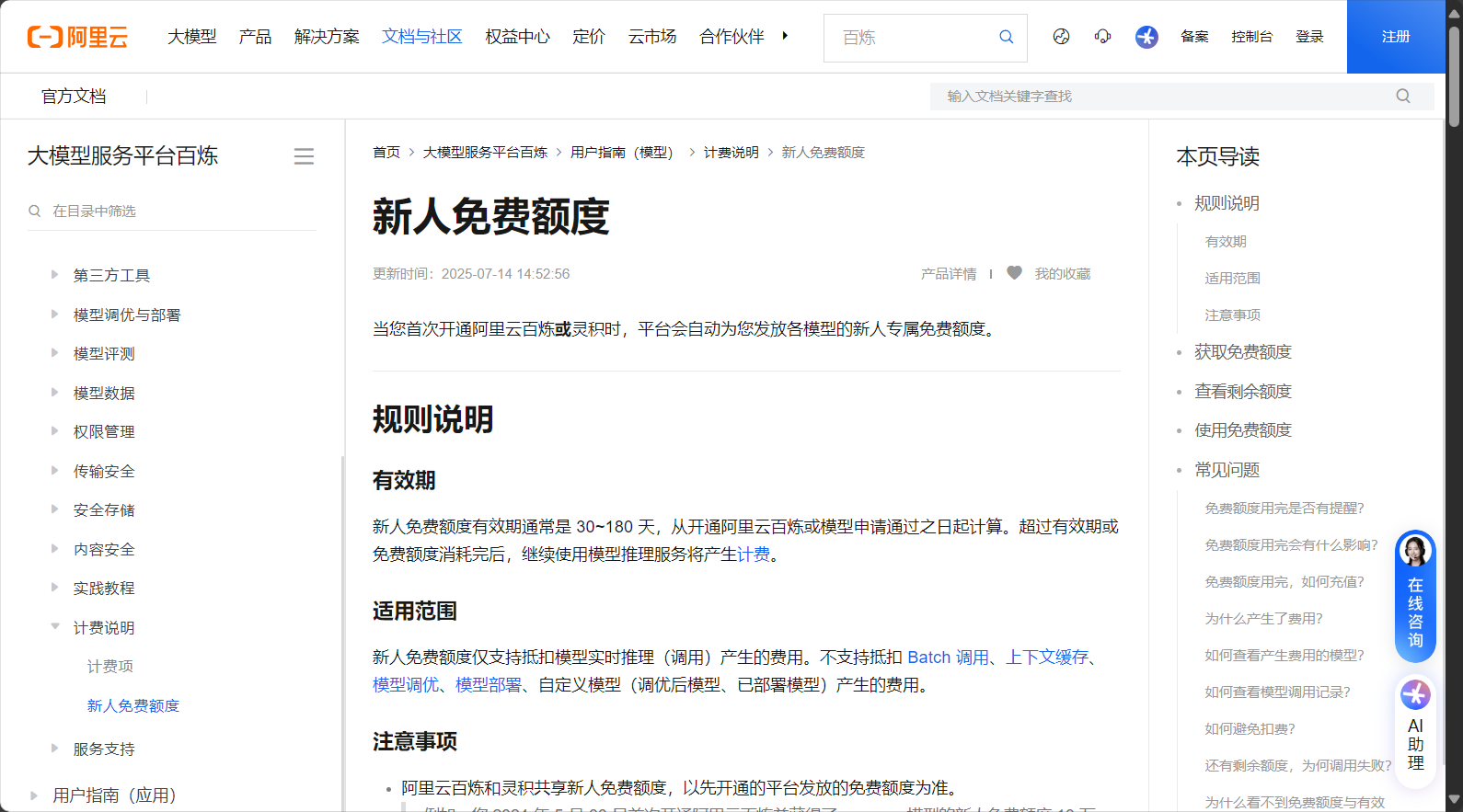
Task: Click the top search magnifier icon
Action: pyautogui.click(x=1006, y=37)
